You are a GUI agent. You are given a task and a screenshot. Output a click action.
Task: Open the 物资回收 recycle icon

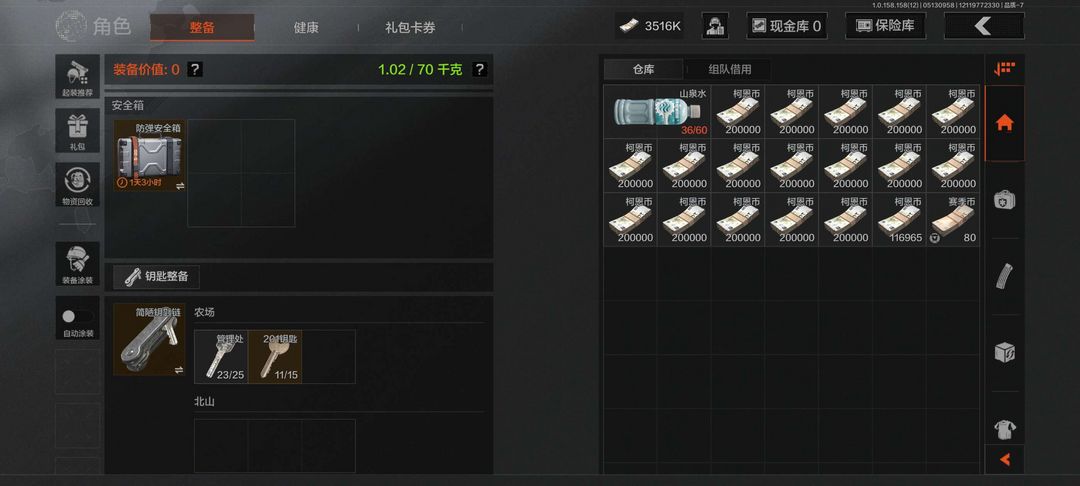78,184
